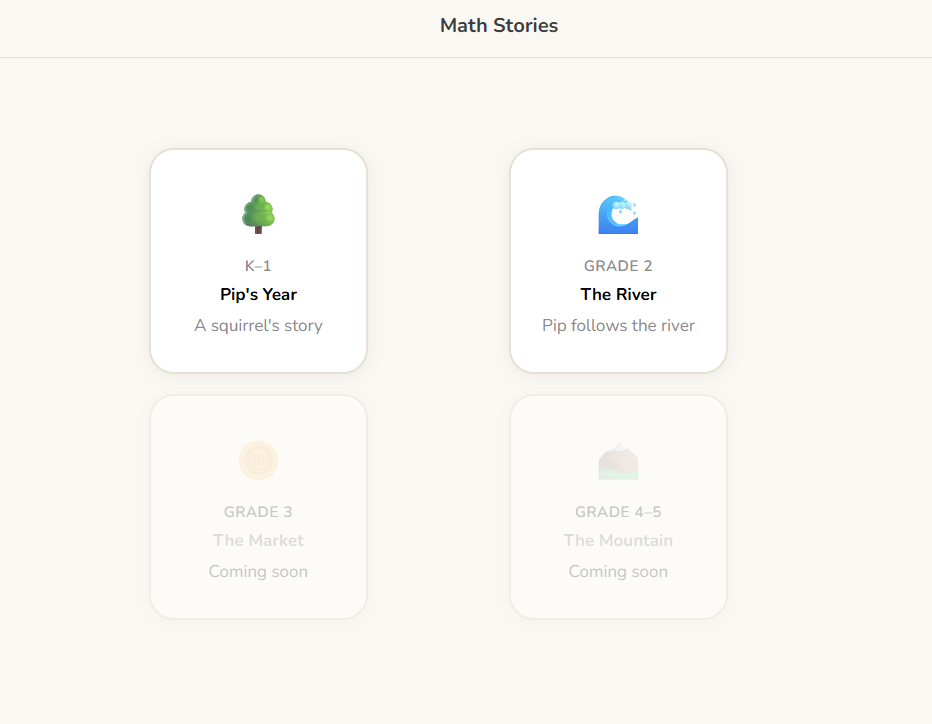Image resolution: width=932 pixels, height=724 pixels.
Task: Select The Mountain coming soon card
Action: coord(618,506)
